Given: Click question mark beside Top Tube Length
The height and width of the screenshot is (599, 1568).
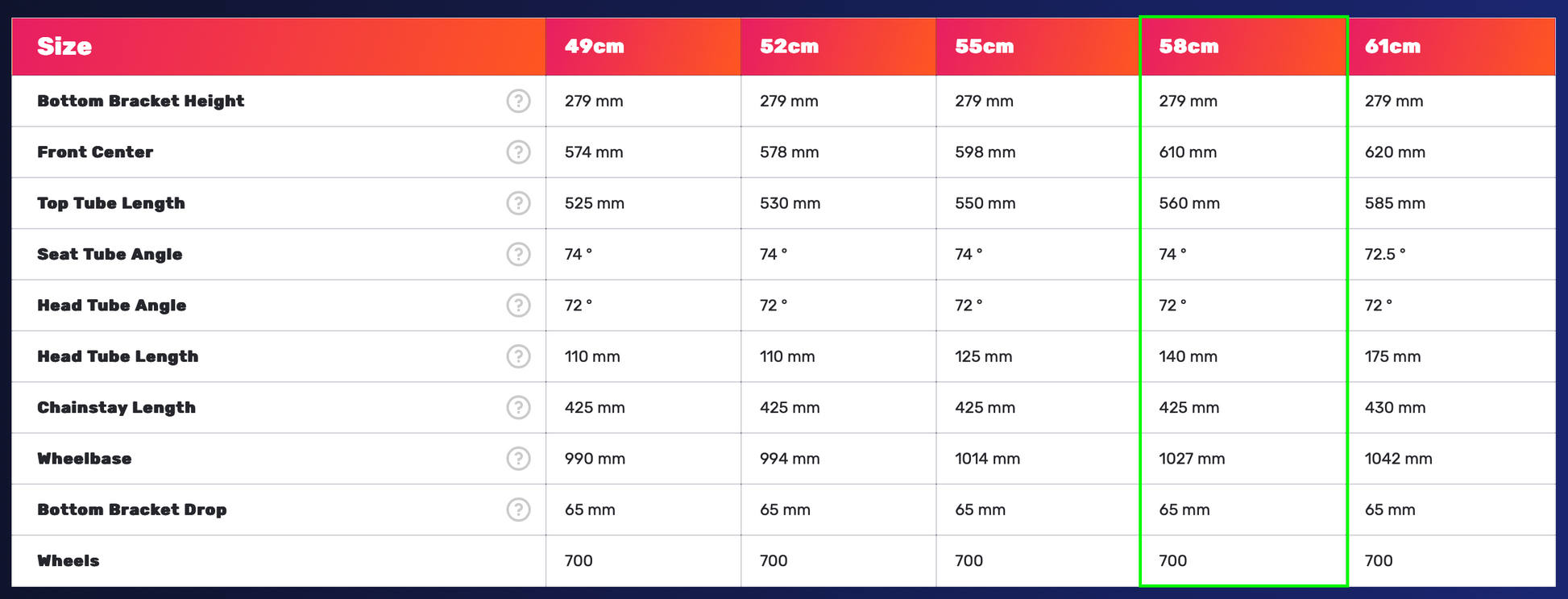Looking at the screenshot, I should pos(518,203).
